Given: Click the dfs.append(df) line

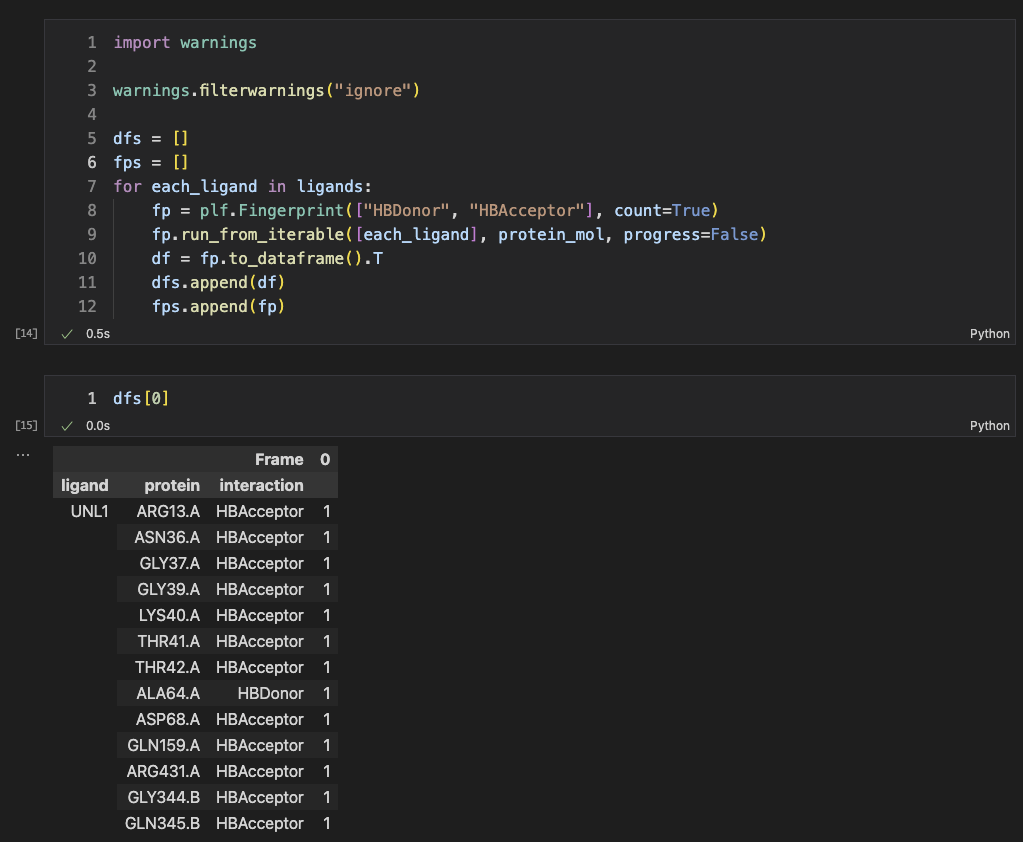Looking at the screenshot, I should coord(218,282).
